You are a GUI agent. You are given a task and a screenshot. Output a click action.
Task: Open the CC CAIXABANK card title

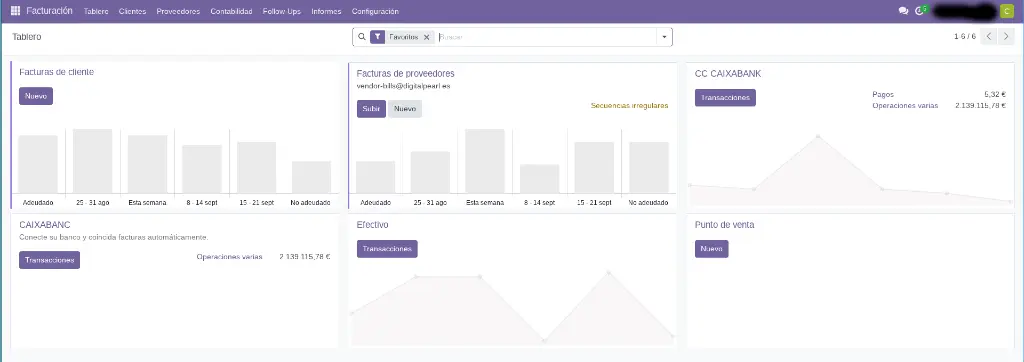click(x=728, y=74)
